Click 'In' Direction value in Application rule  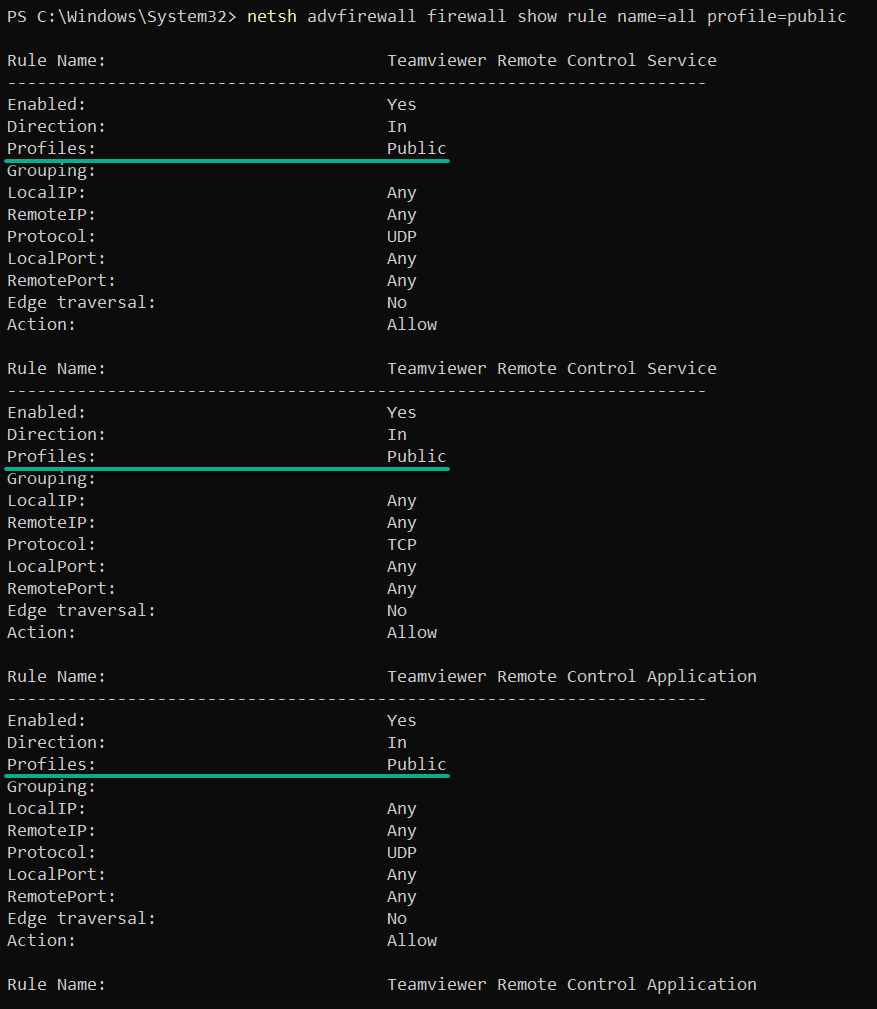[x=396, y=742]
